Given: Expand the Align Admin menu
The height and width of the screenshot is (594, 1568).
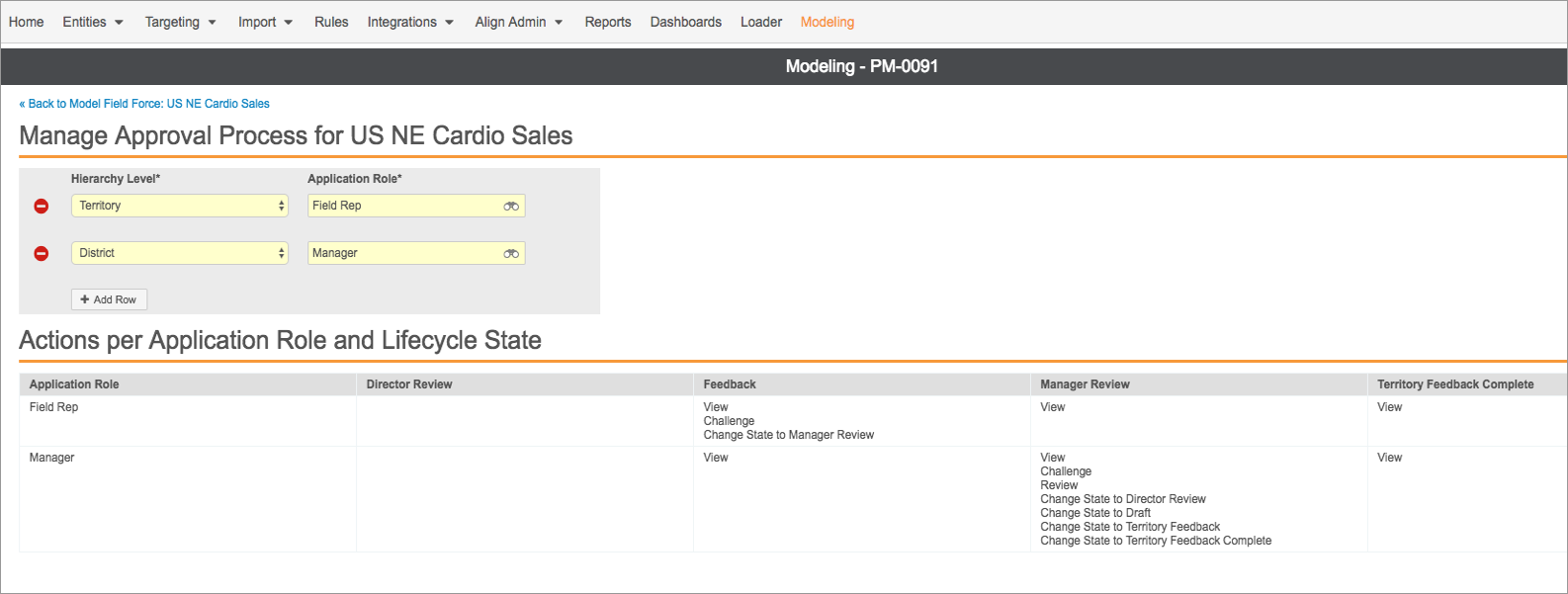Looking at the screenshot, I should [x=518, y=22].
